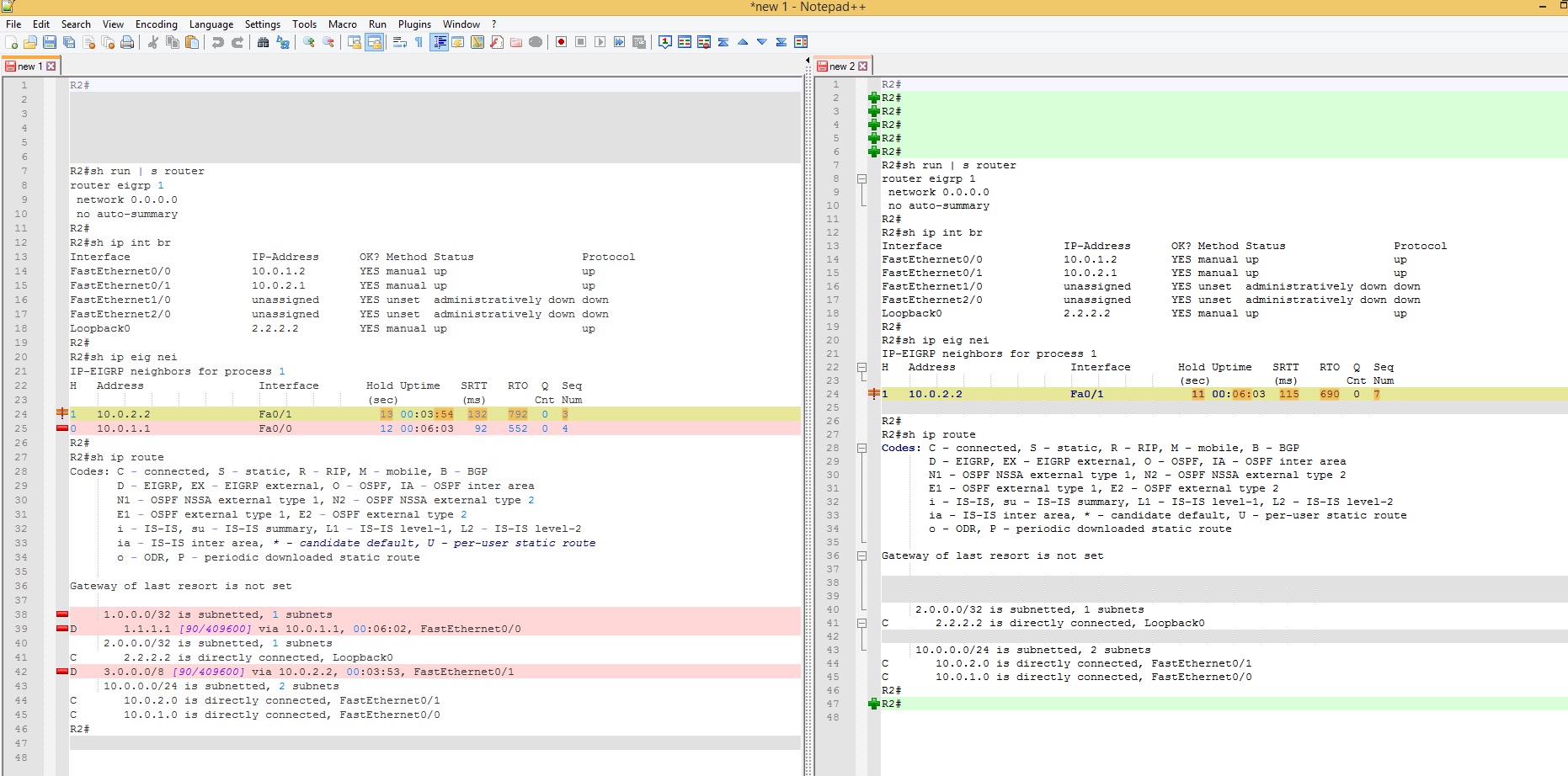Close the new 1 document tab
The height and width of the screenshot is (776, 1568).
click(x=52, y=66)
